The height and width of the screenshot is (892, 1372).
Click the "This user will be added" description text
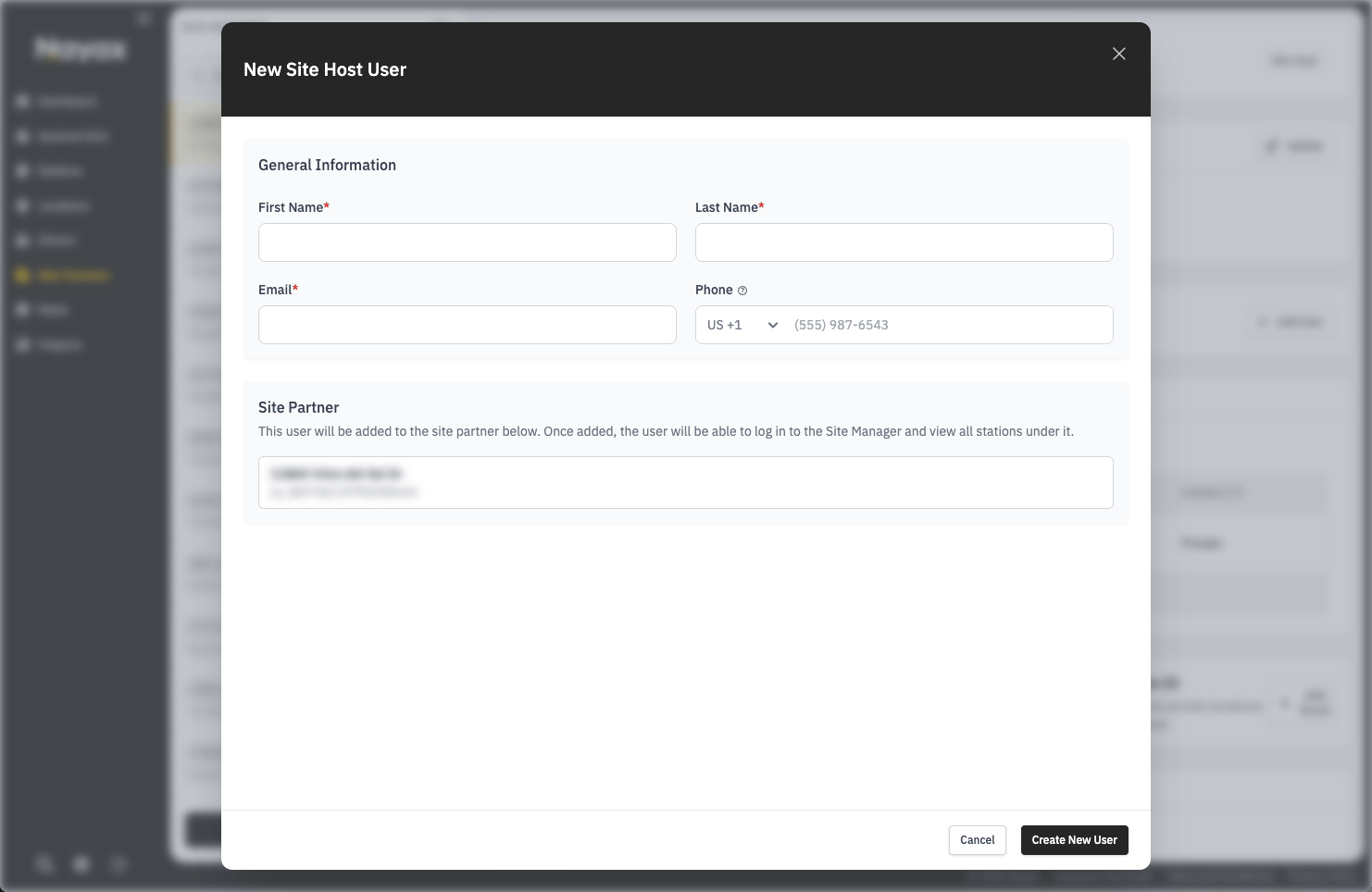click(x=667, y=431)
